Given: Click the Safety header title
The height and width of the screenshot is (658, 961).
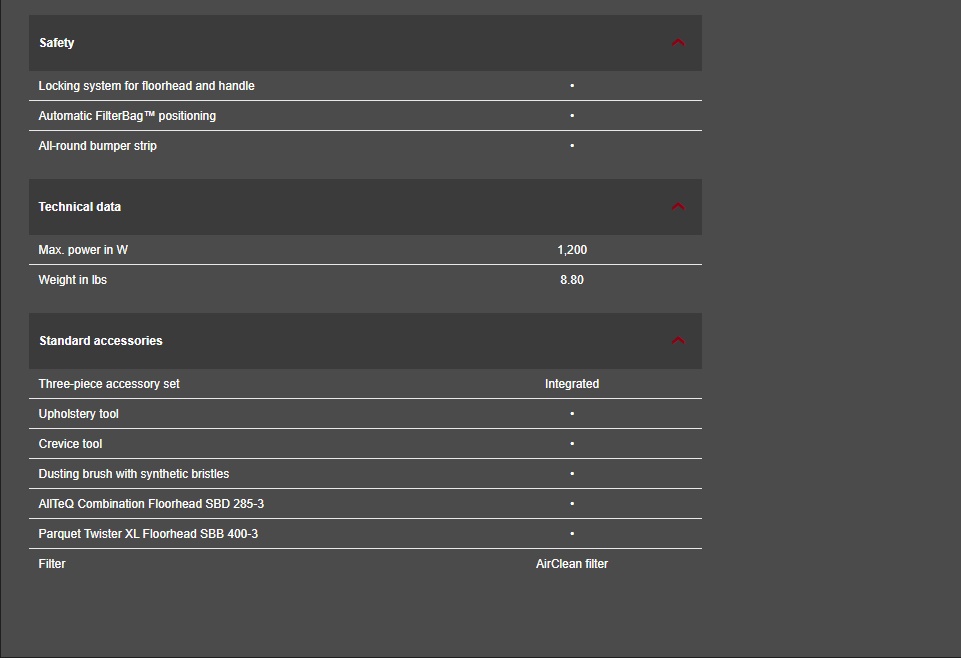Looking at the screenshot, I should [57, 43].
